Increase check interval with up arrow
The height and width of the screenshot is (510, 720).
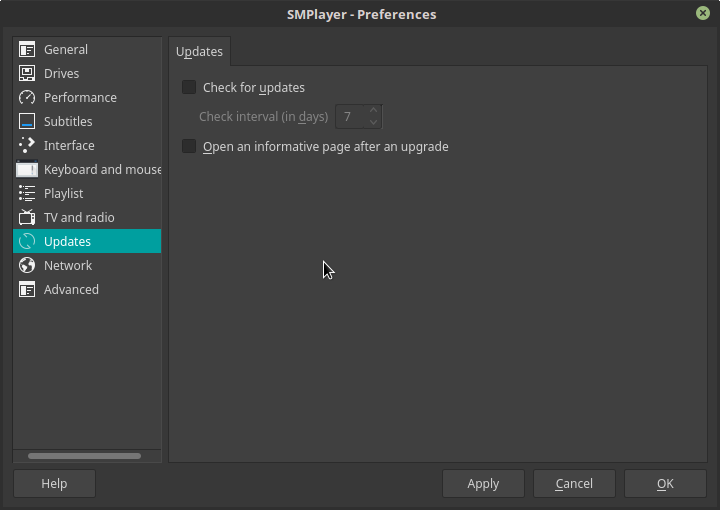tap(373, 111)
